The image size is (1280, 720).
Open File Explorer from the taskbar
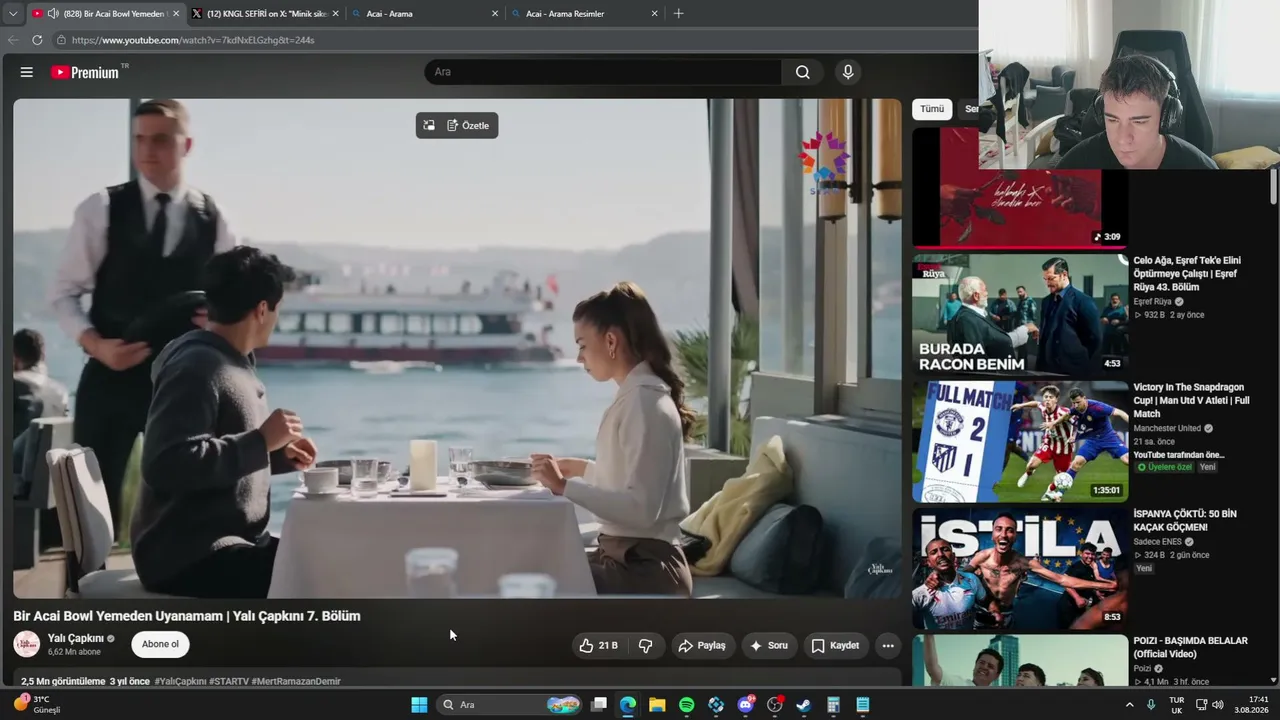pyautogui.click(x=657, y=705)
